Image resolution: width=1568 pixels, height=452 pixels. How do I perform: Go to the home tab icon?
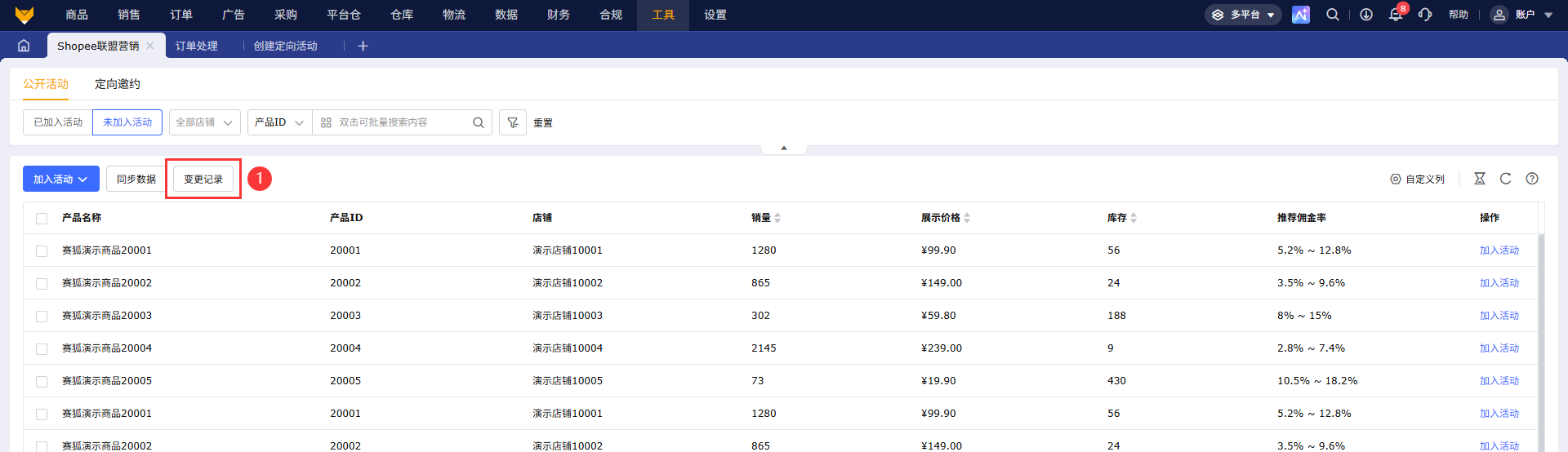(24, 46)
